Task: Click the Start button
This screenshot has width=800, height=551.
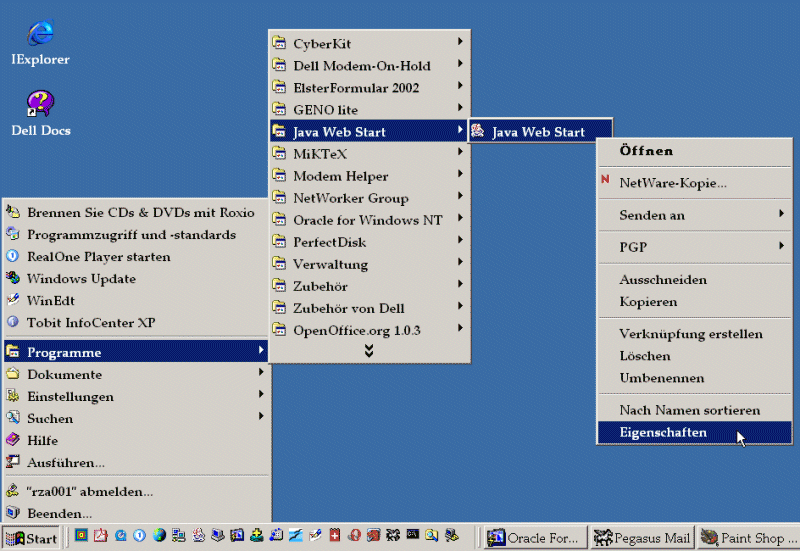Action: click(x=32, y=538)
